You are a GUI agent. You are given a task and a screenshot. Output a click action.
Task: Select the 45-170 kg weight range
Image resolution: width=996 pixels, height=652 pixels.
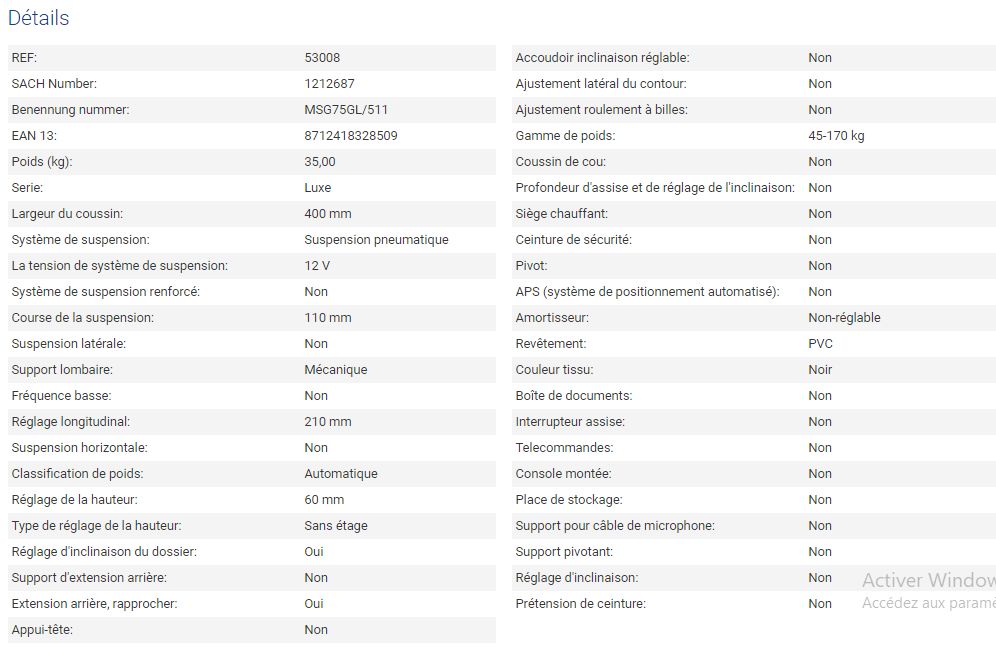click(x=836, y=136)
